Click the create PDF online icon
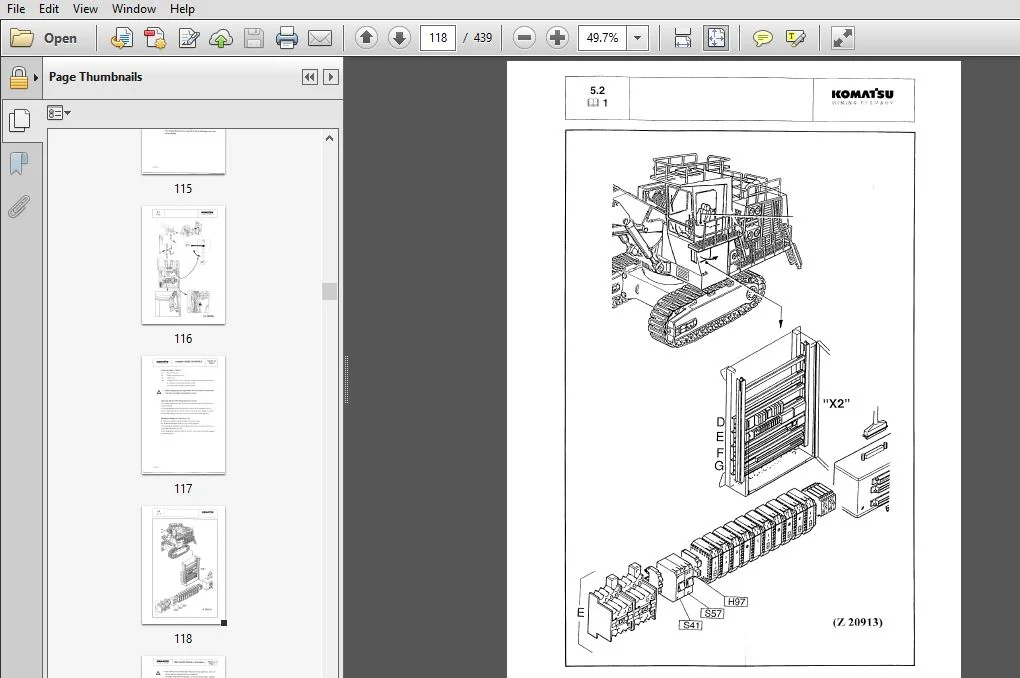 pyautogui.click(x=121, y=38)
